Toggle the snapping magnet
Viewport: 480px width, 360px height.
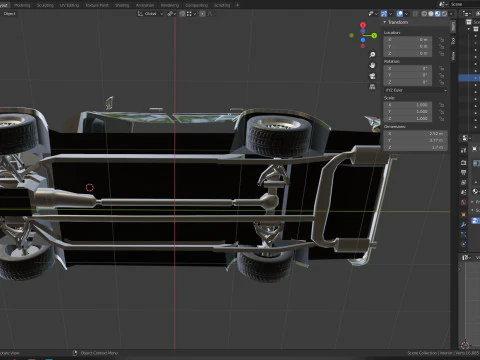tap(182, 14)
